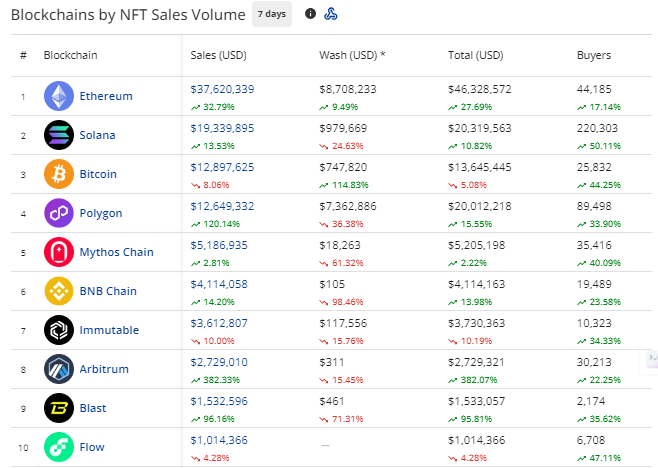
Task: Click the Ethereum logo icon
Action: tap(59, 96)
